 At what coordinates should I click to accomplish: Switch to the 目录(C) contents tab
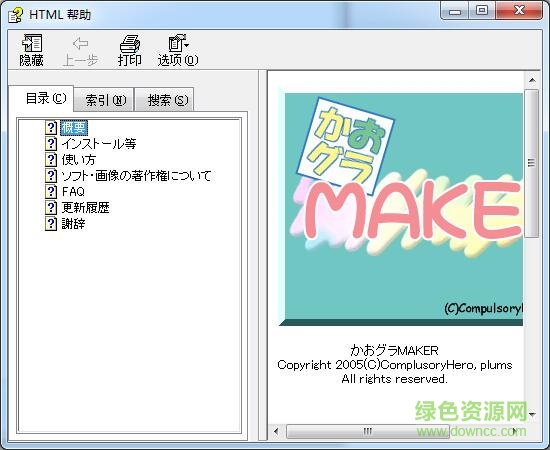pyautogui.click(x=41, y=99)
